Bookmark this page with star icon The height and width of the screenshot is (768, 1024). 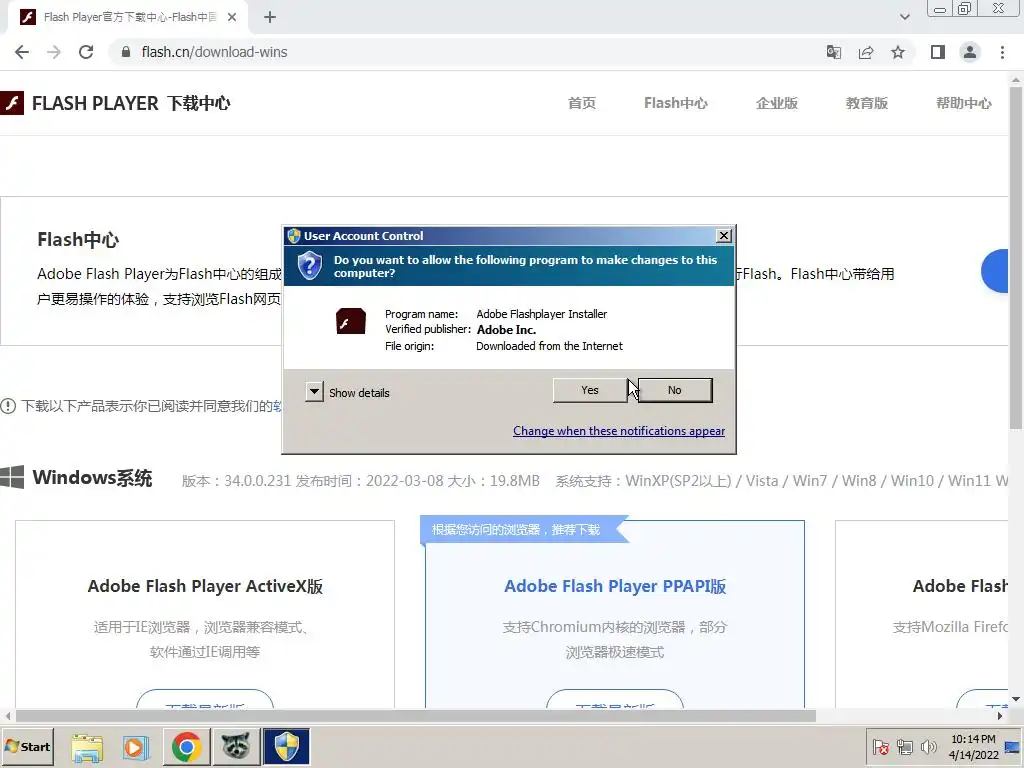pyautogui.click(x=898, y=52)
